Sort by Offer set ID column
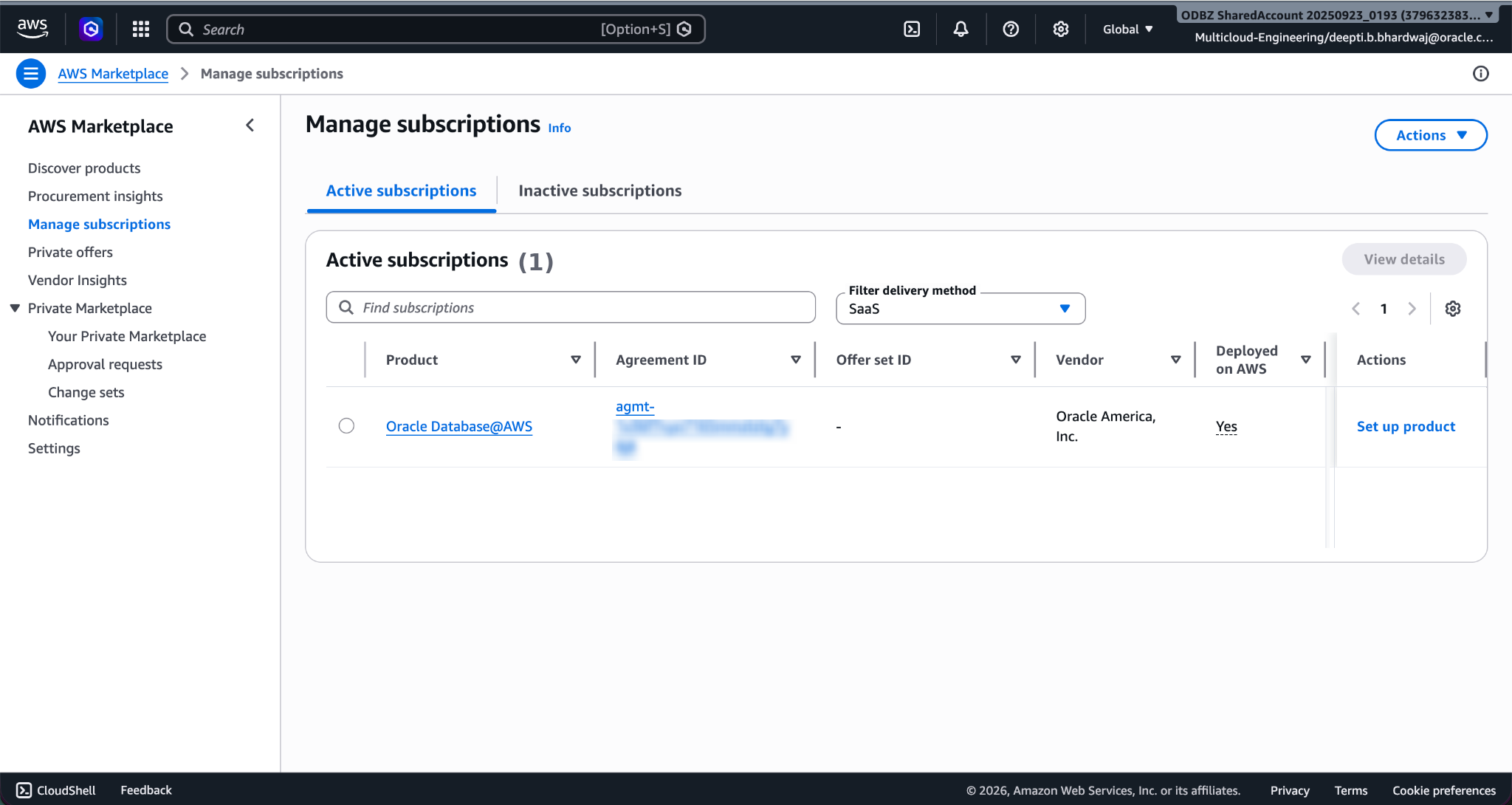The height and width of the screenshot is (805, 1512). point(1015,360)
